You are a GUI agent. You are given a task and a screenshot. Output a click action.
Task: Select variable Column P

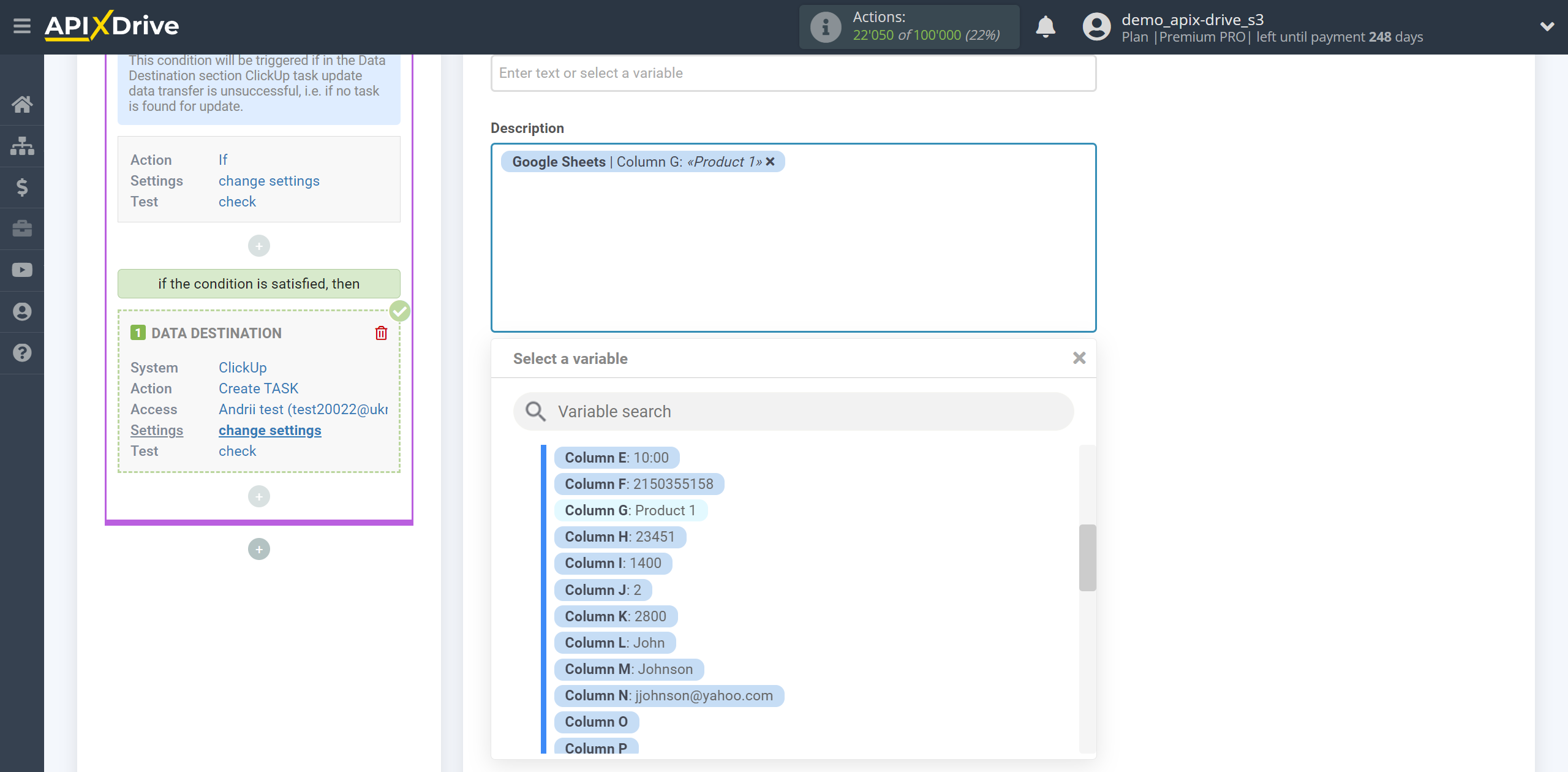pos(596,746)
